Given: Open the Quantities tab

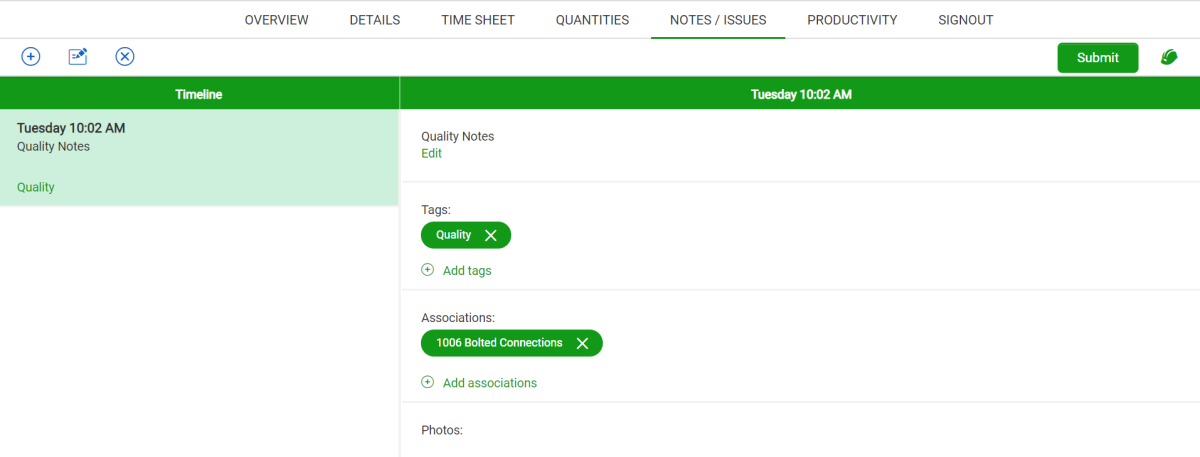Looking at the screenshot, I should pyautogui.click(x=592, y=20).
